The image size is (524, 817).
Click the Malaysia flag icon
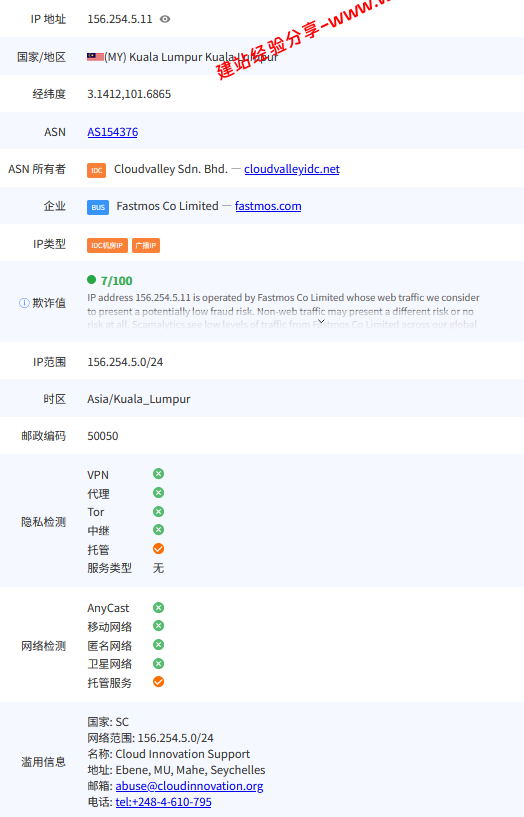pos(95,57)
